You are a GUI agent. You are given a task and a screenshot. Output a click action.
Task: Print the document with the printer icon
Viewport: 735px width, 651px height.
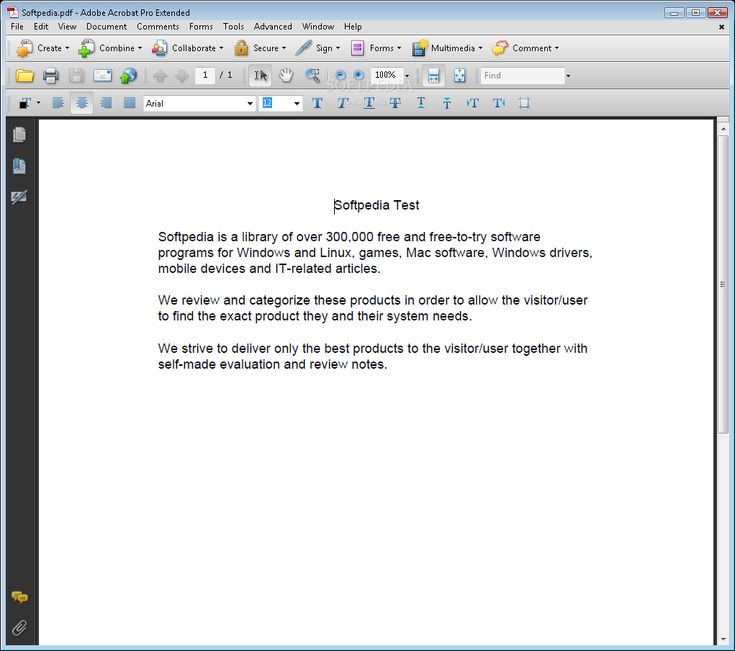(51, 75)
